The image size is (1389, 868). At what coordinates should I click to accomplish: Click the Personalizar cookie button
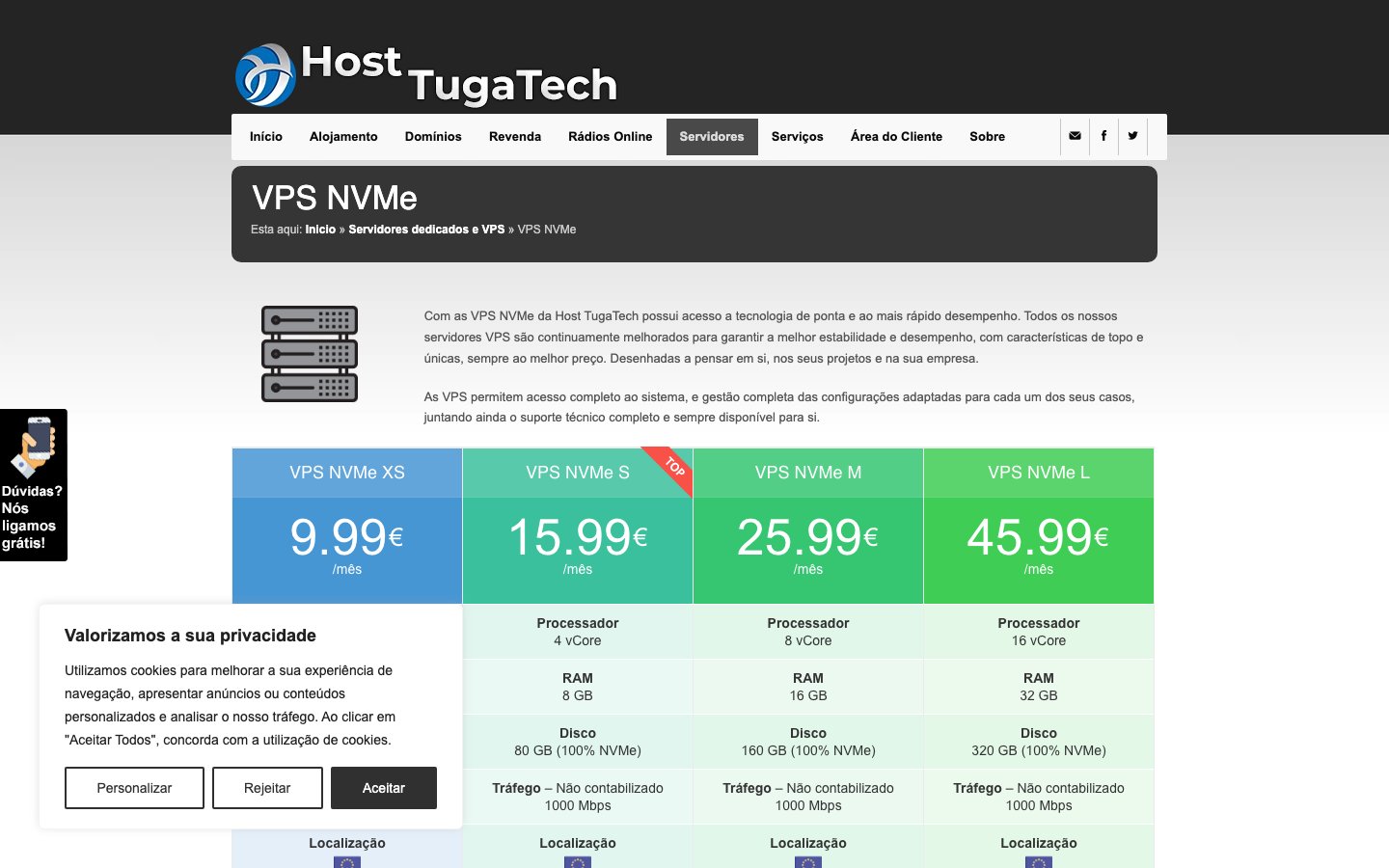pyautogui.click(x=134, y=788)
